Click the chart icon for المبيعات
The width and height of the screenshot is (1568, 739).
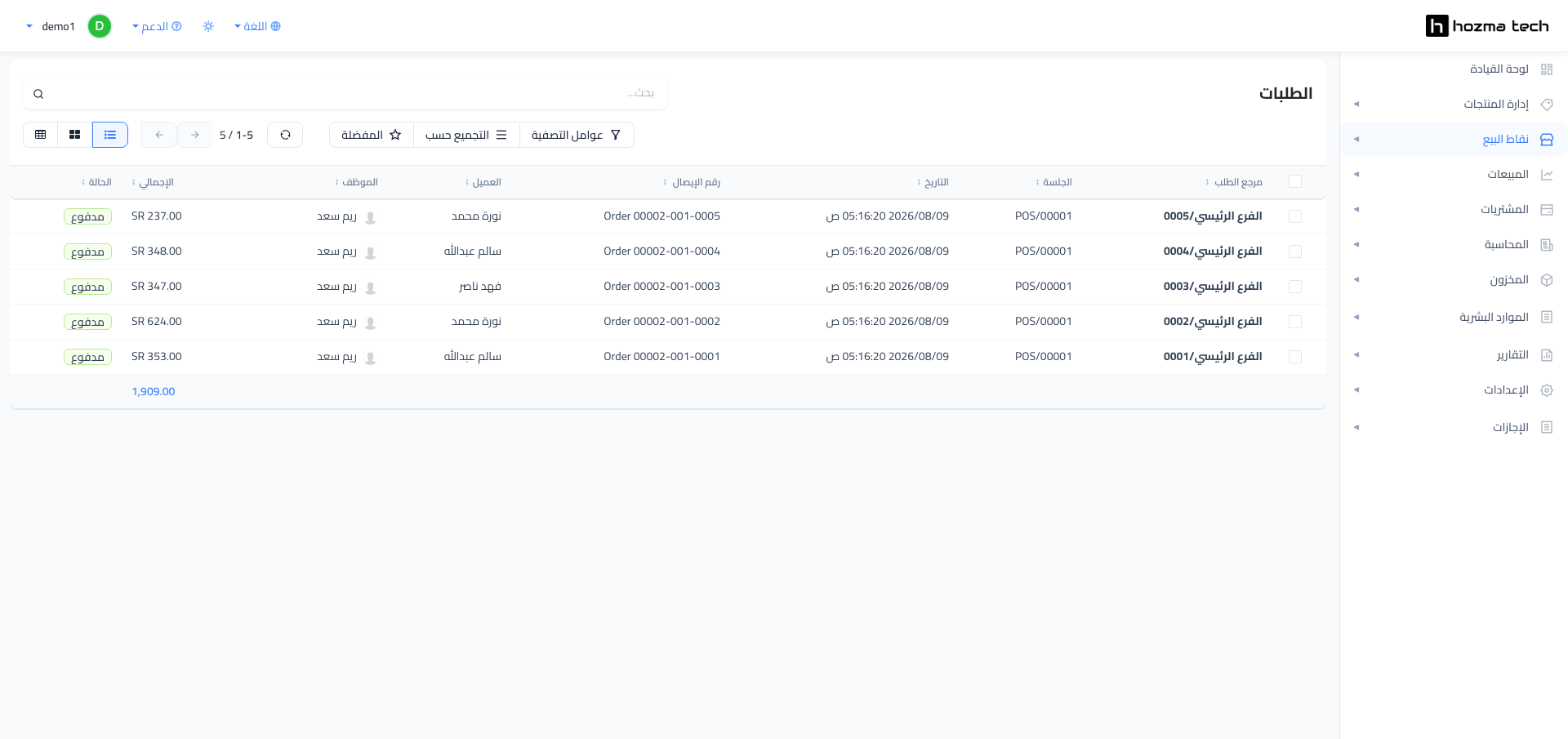(1546, 175)
